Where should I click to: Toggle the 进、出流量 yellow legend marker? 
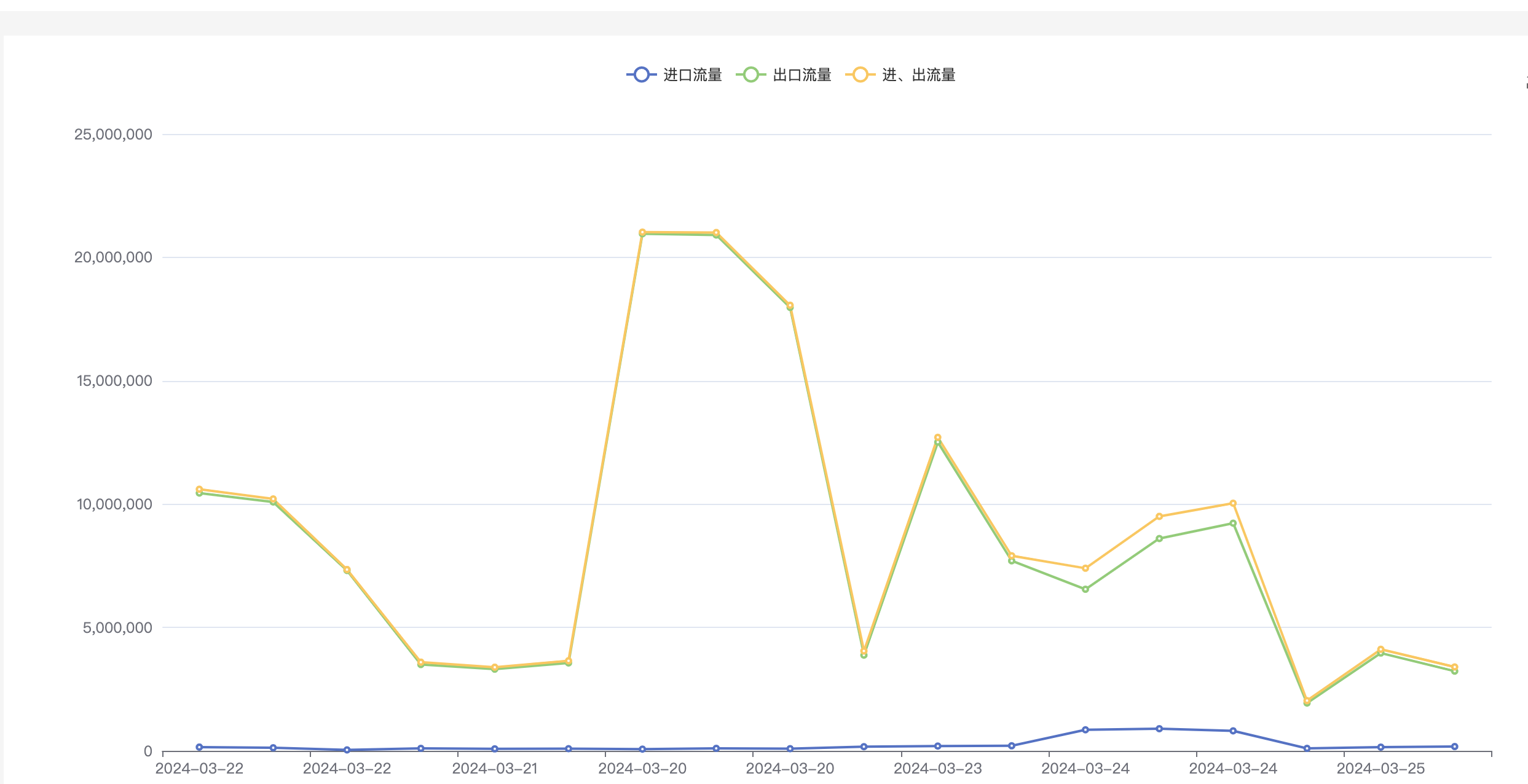(x=860, y=75)
